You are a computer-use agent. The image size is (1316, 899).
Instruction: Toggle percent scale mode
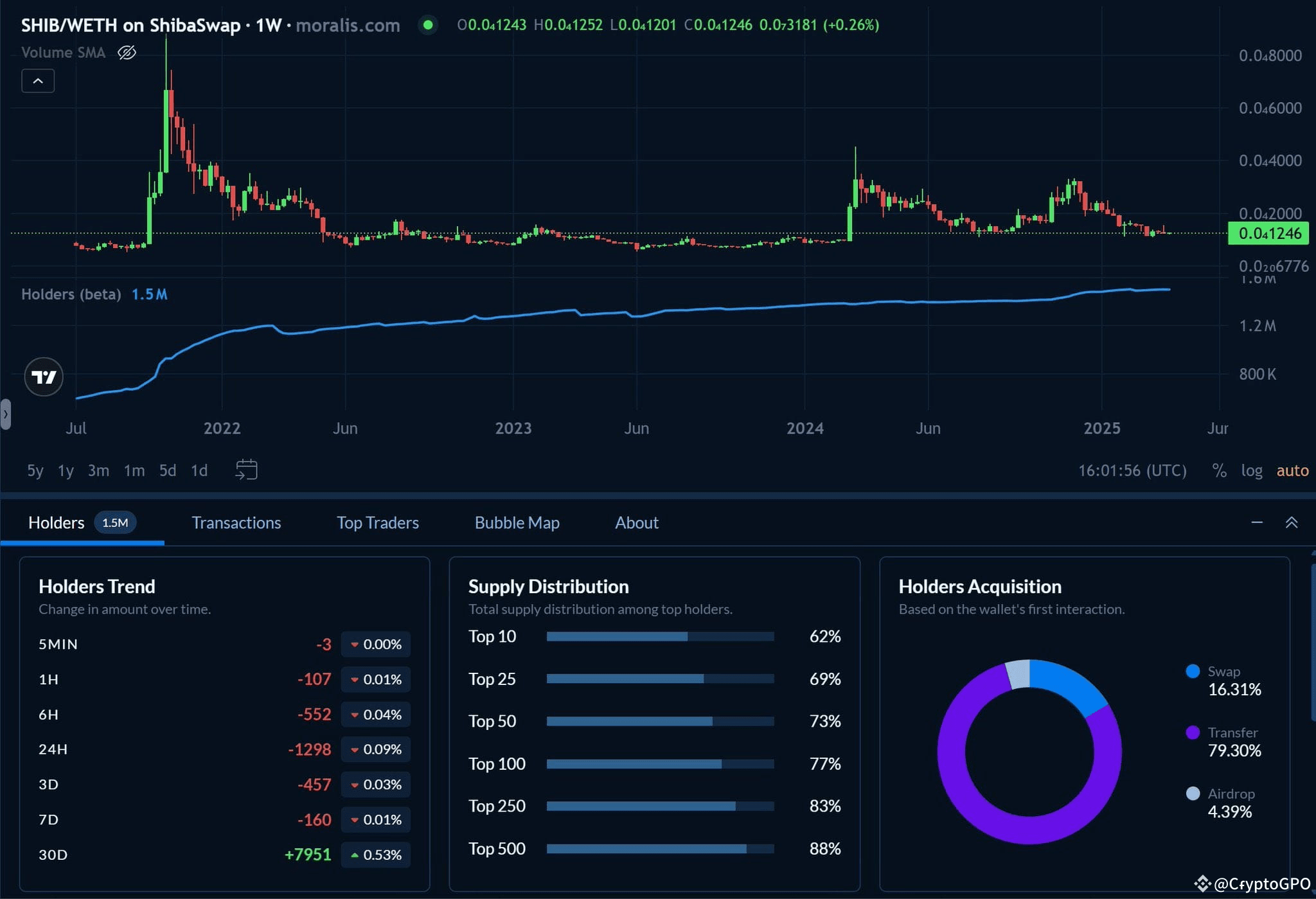(1219, 470)
